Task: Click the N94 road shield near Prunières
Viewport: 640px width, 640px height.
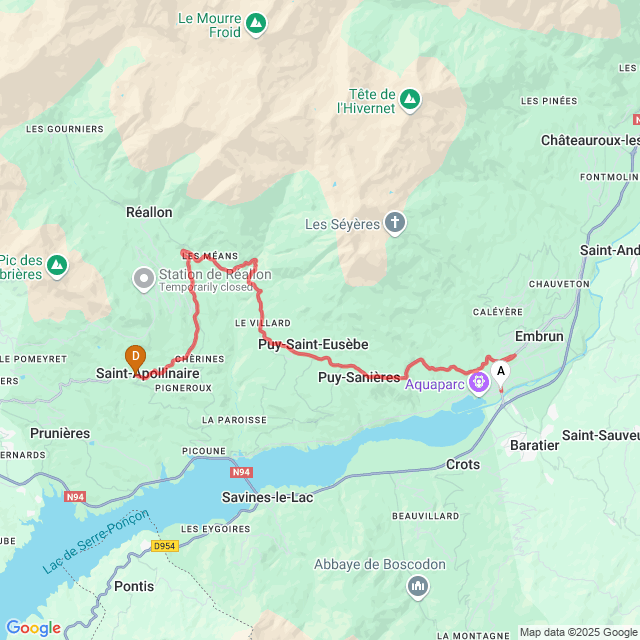Action: [75, 497]
